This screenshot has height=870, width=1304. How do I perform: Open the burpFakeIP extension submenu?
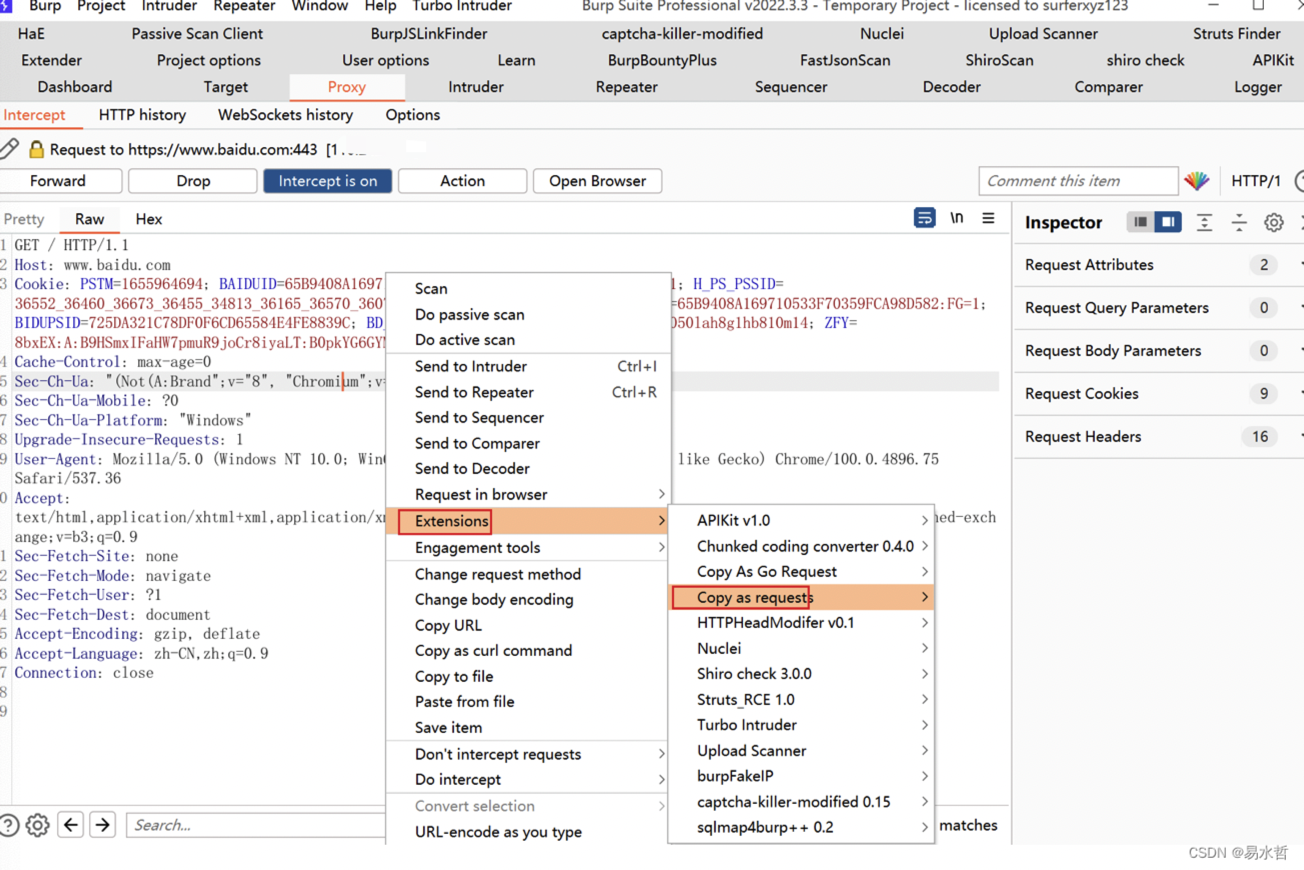(802, 775)
